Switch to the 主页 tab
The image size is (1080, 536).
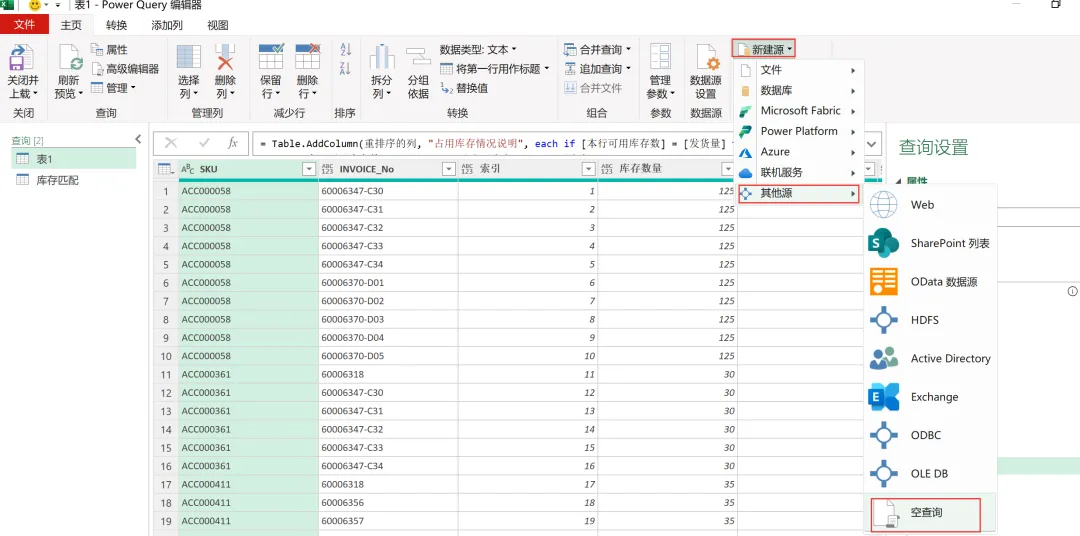(71, 25)
